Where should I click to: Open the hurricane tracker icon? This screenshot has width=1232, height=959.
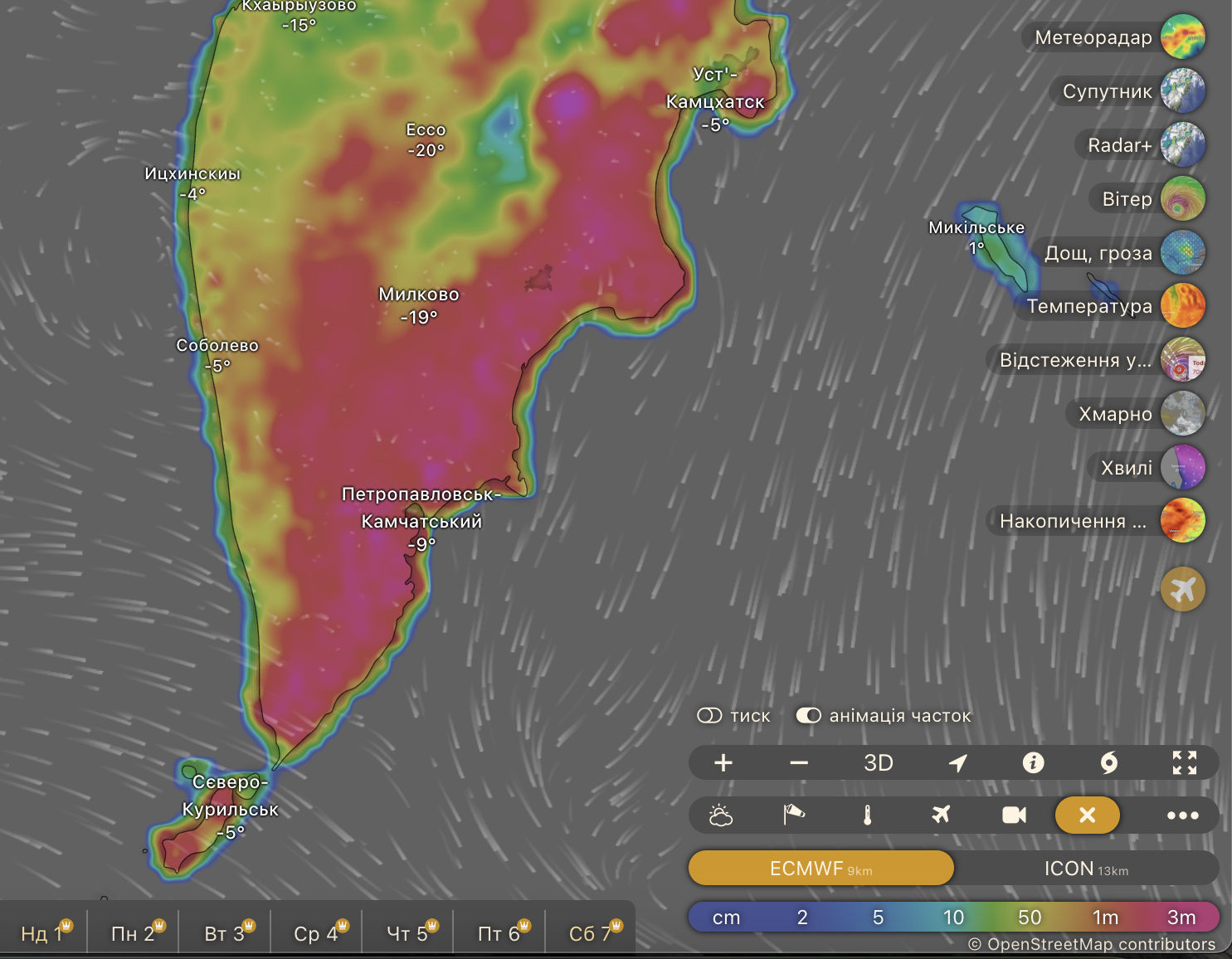[1108, 762]
